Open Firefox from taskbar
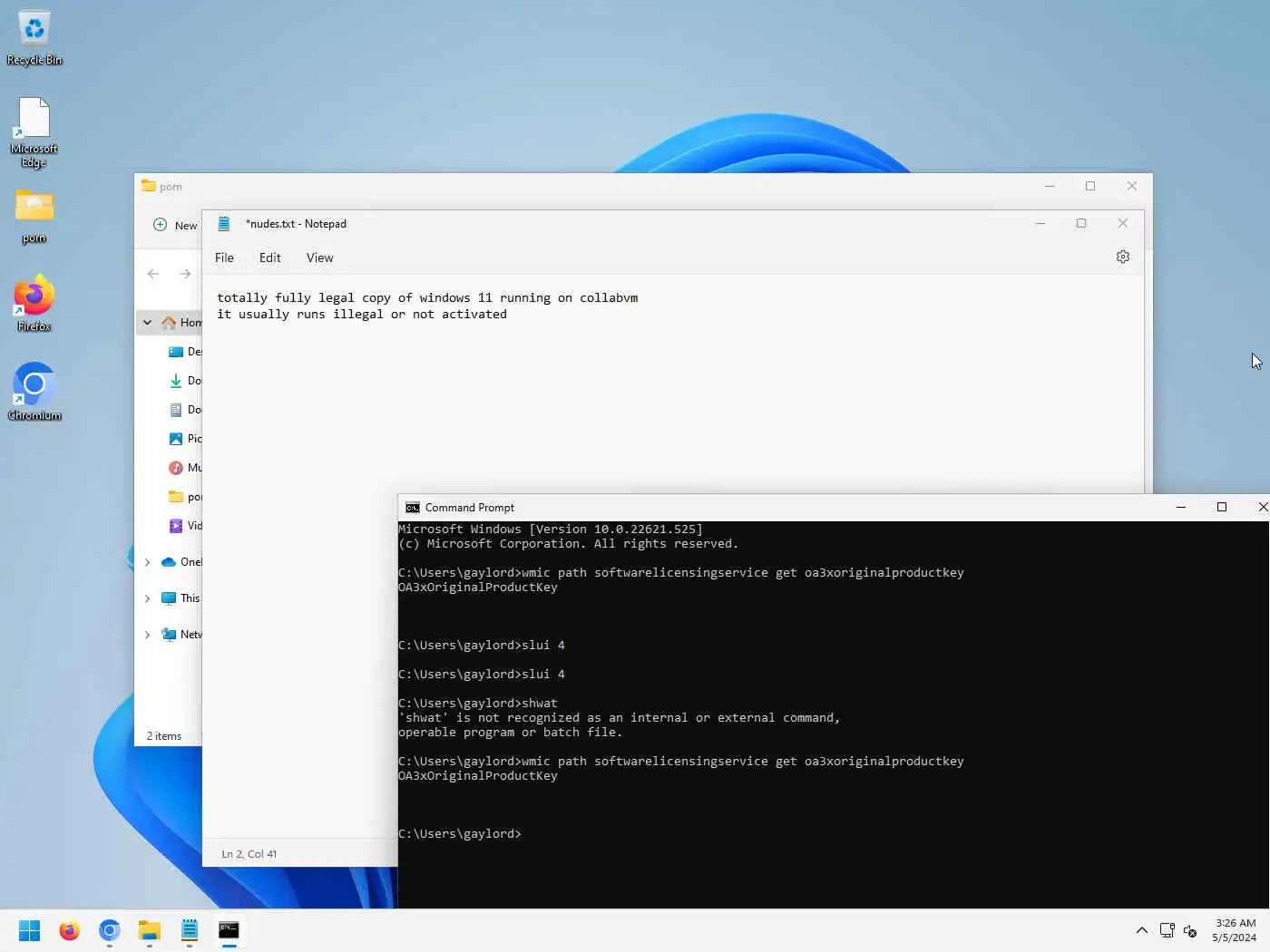This screenshot has height=952, width=1270. point(69,930)
